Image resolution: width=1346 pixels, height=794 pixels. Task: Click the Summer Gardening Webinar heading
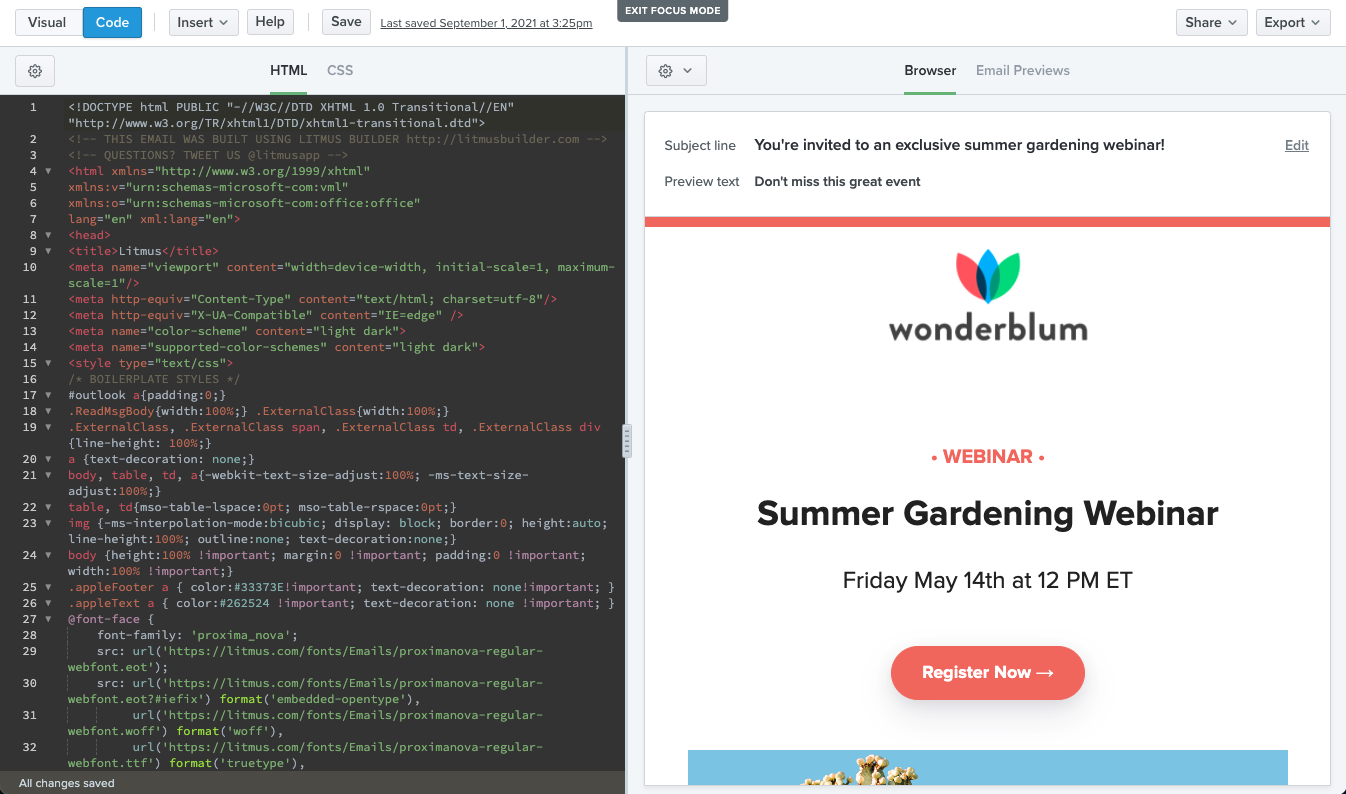[988, 513]
